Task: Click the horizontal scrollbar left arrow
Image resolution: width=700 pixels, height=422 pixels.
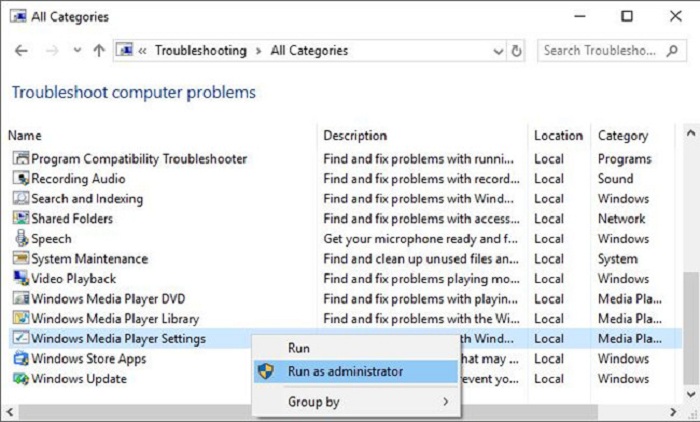Action: click(x=9, y=412)
